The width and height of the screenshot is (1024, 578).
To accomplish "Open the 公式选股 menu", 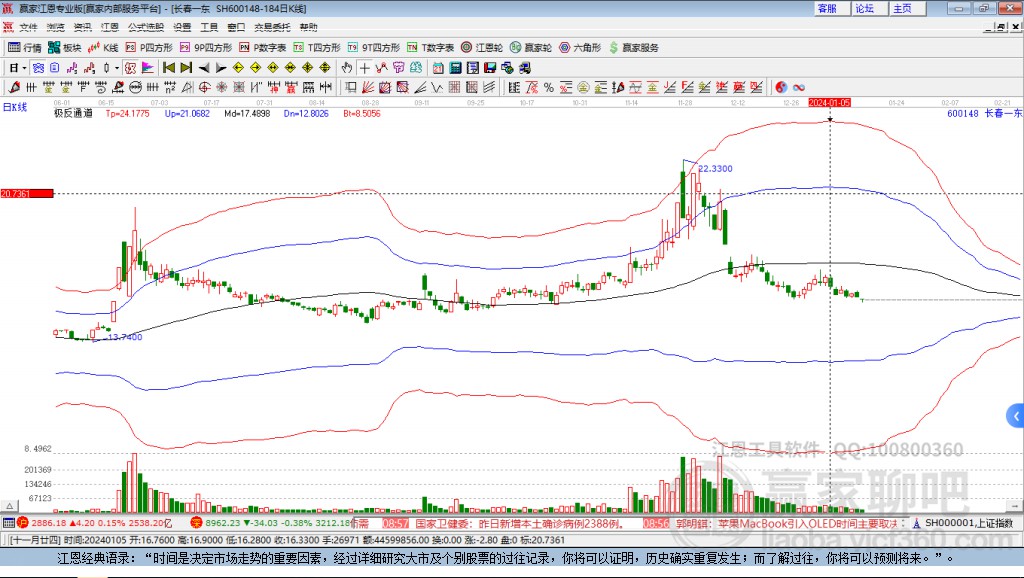I will (x=145, y=27).
